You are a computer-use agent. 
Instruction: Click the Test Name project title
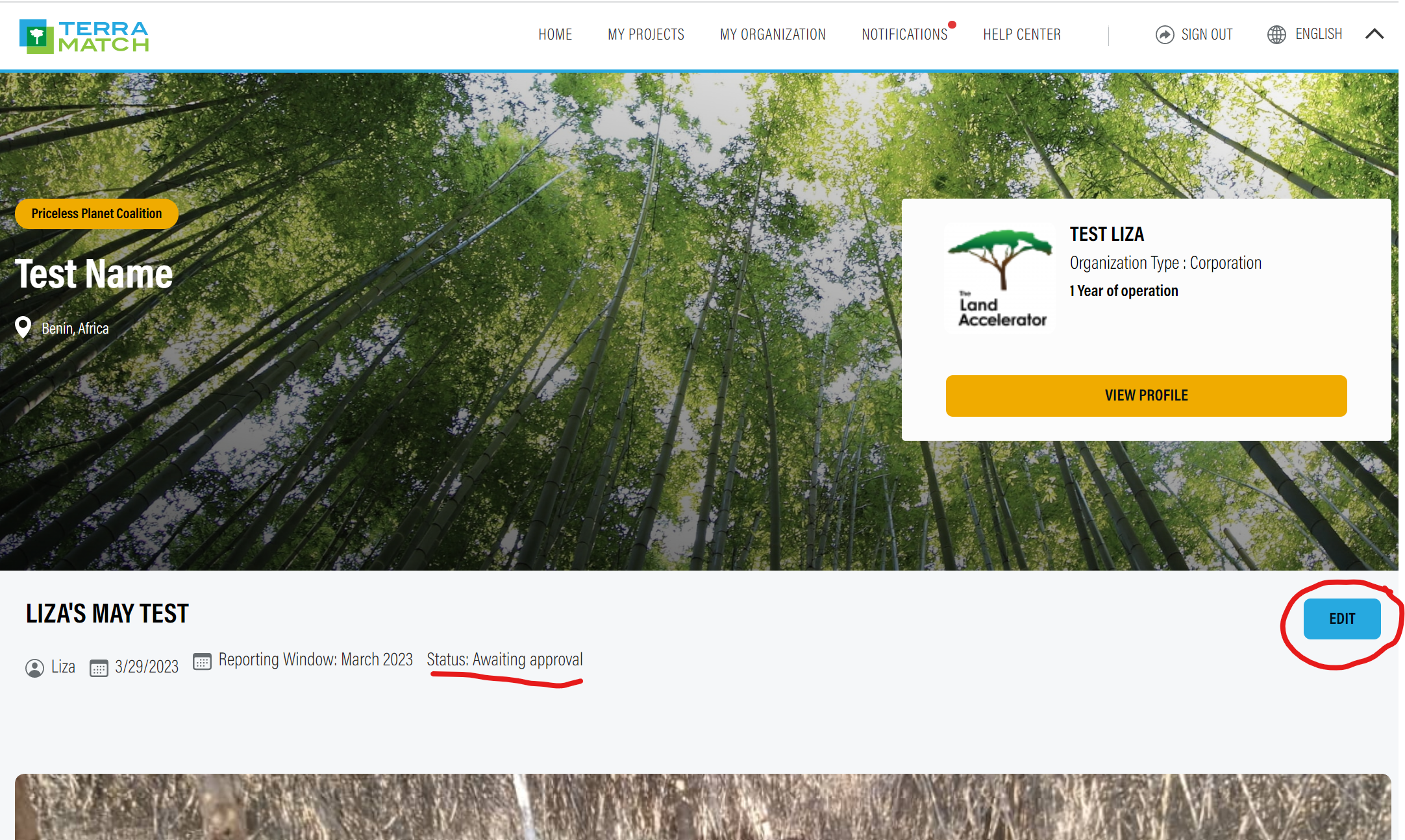pos(94,273)
